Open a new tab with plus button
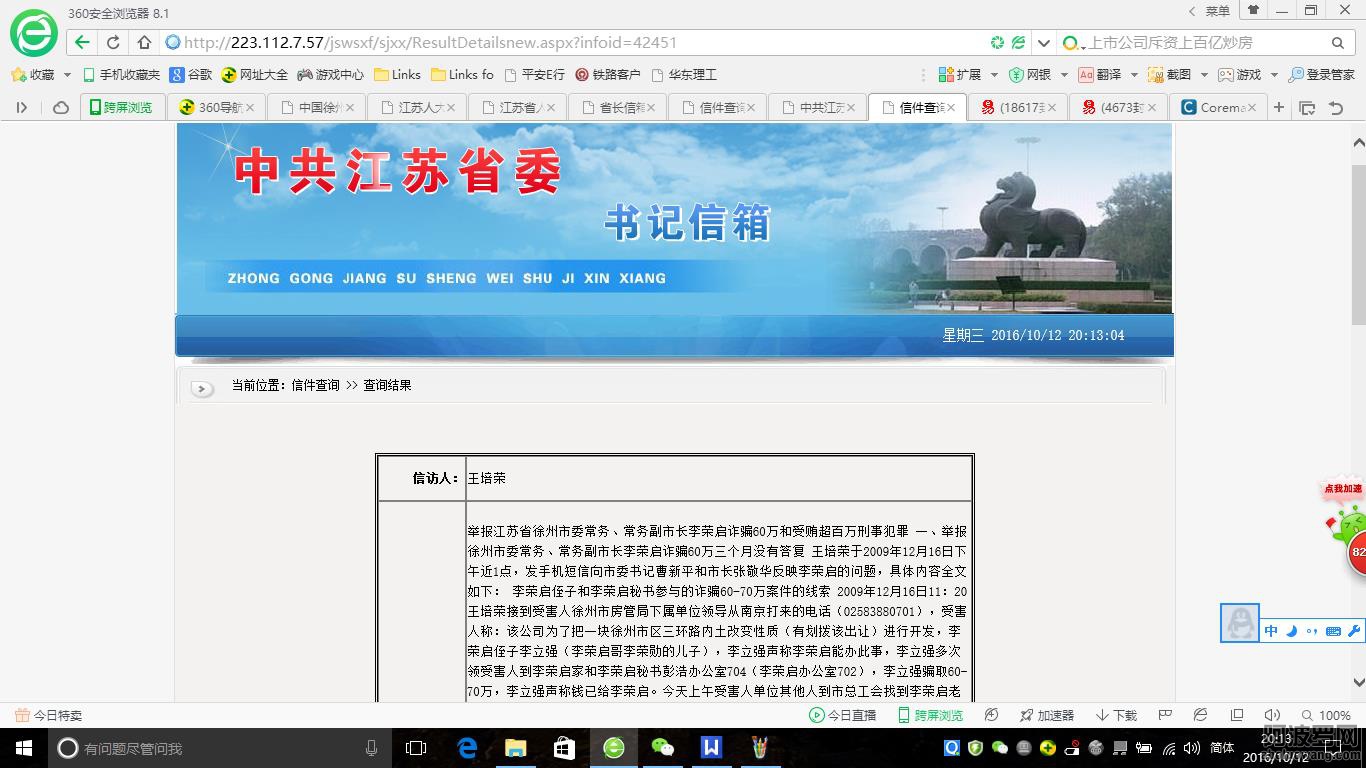 click(x=1278, y=107)
